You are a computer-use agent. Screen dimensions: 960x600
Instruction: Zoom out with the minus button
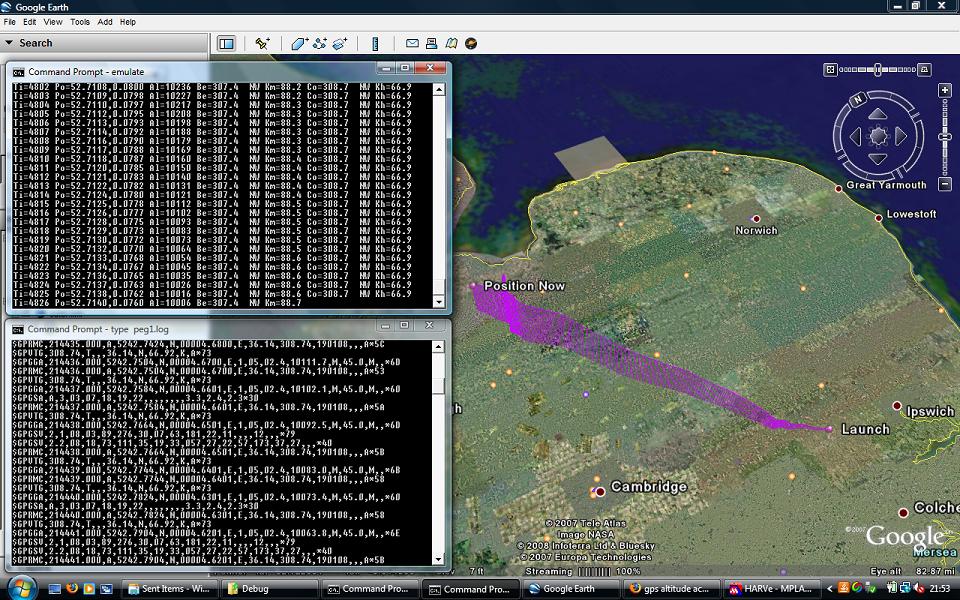pos(945,183)
